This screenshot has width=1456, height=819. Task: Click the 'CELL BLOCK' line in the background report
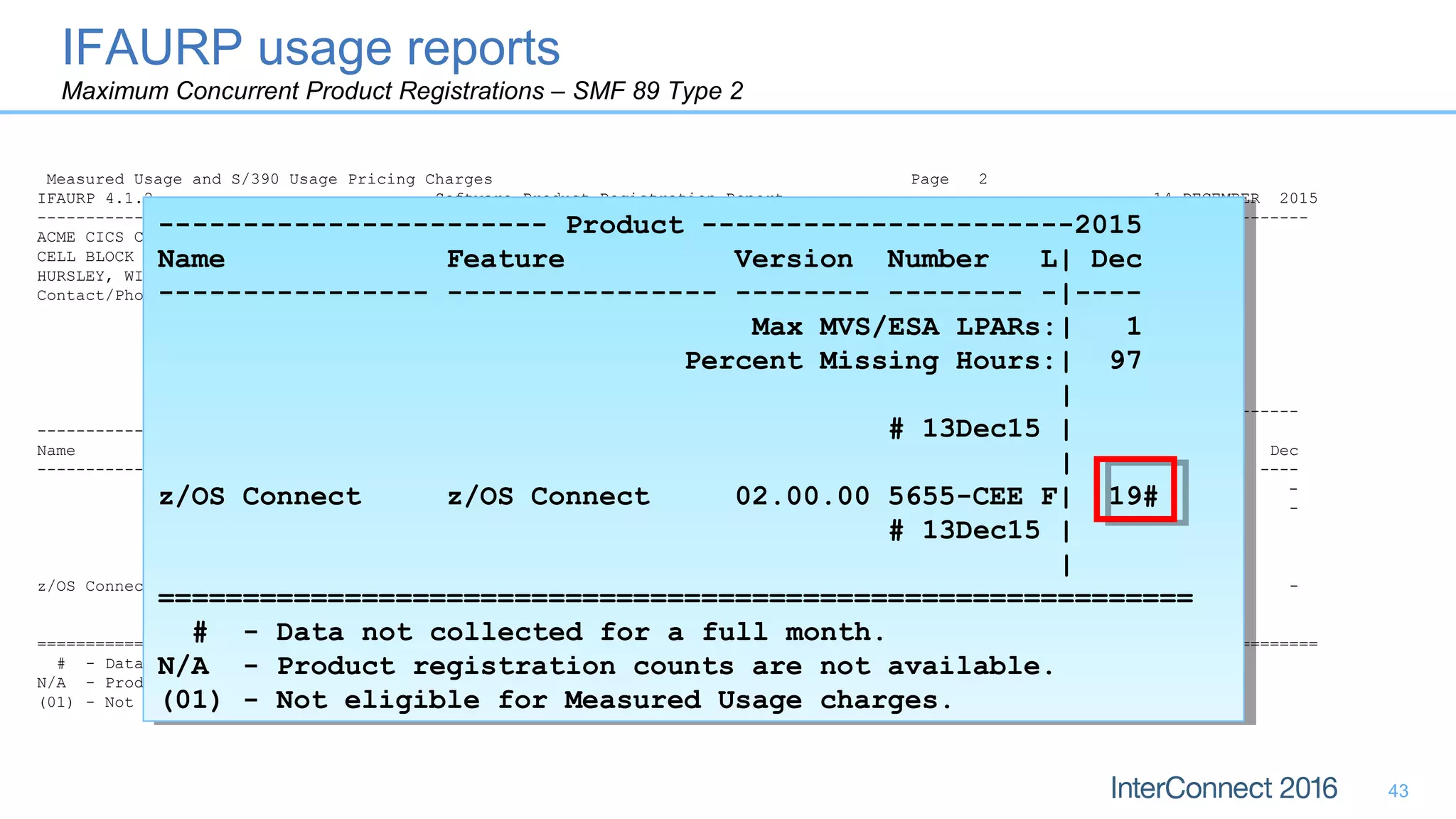click(85, 256)
